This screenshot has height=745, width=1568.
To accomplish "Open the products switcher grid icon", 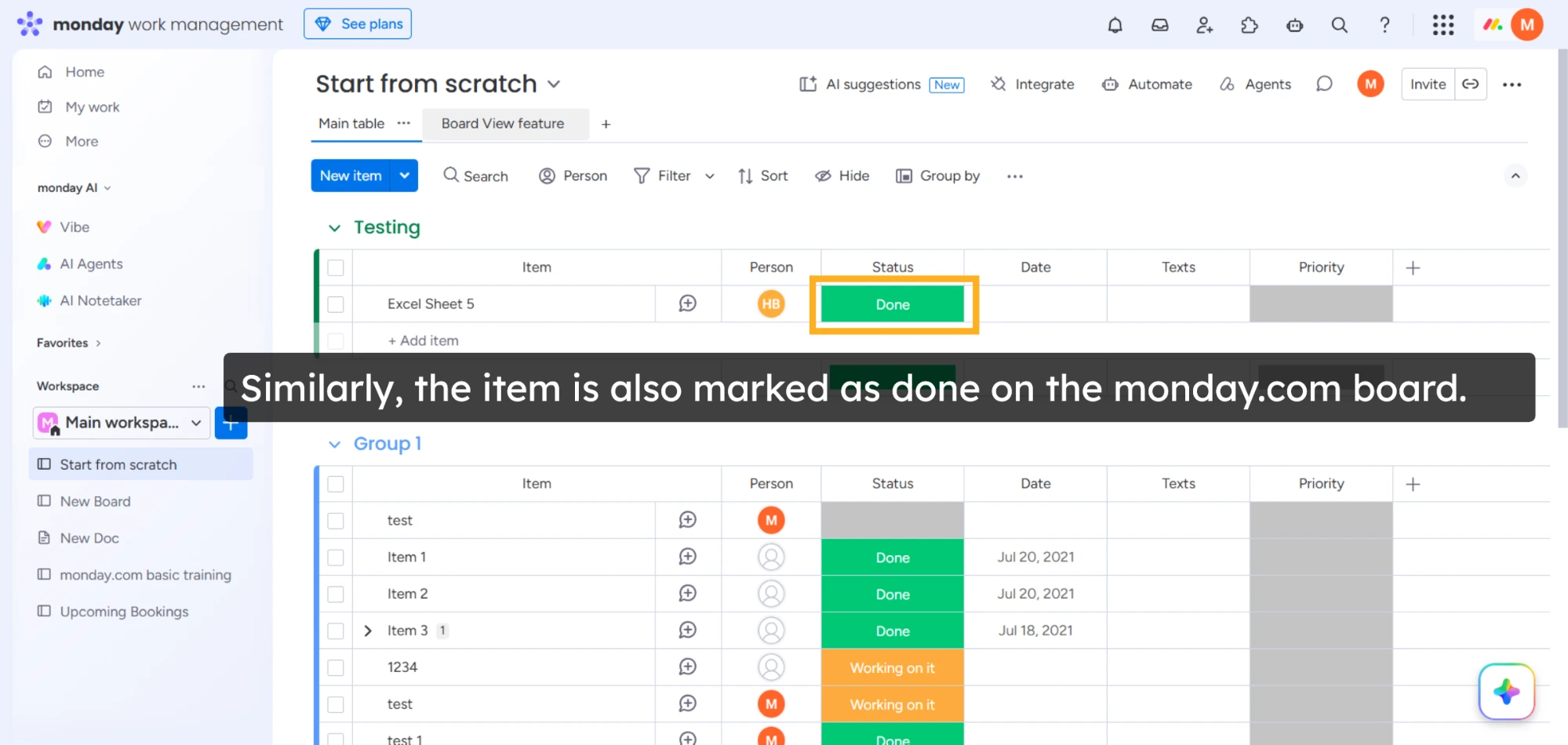I will pyautogui.click(x=1443, y=25).
